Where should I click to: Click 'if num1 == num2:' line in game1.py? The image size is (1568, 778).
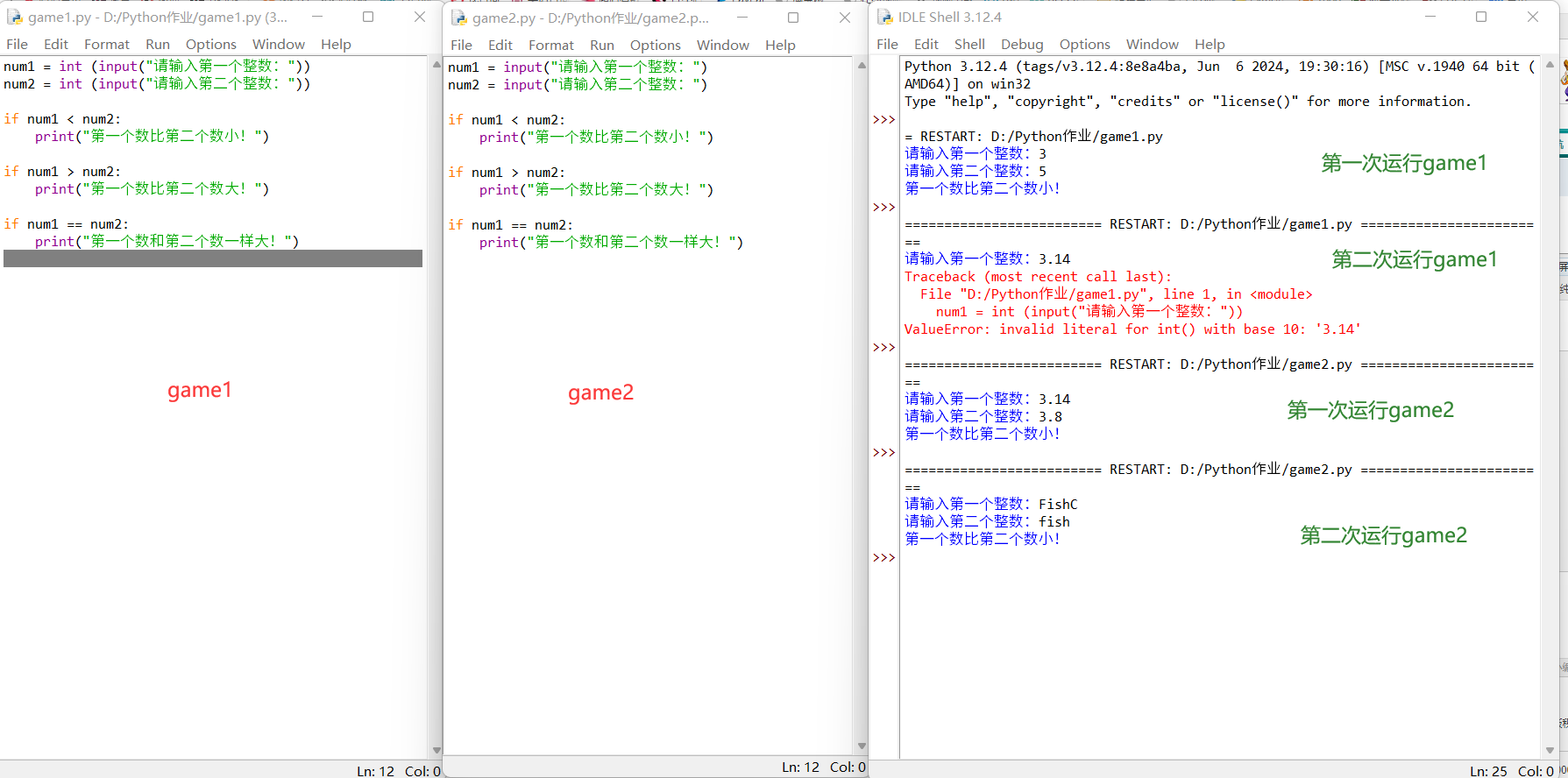(66, 224)
